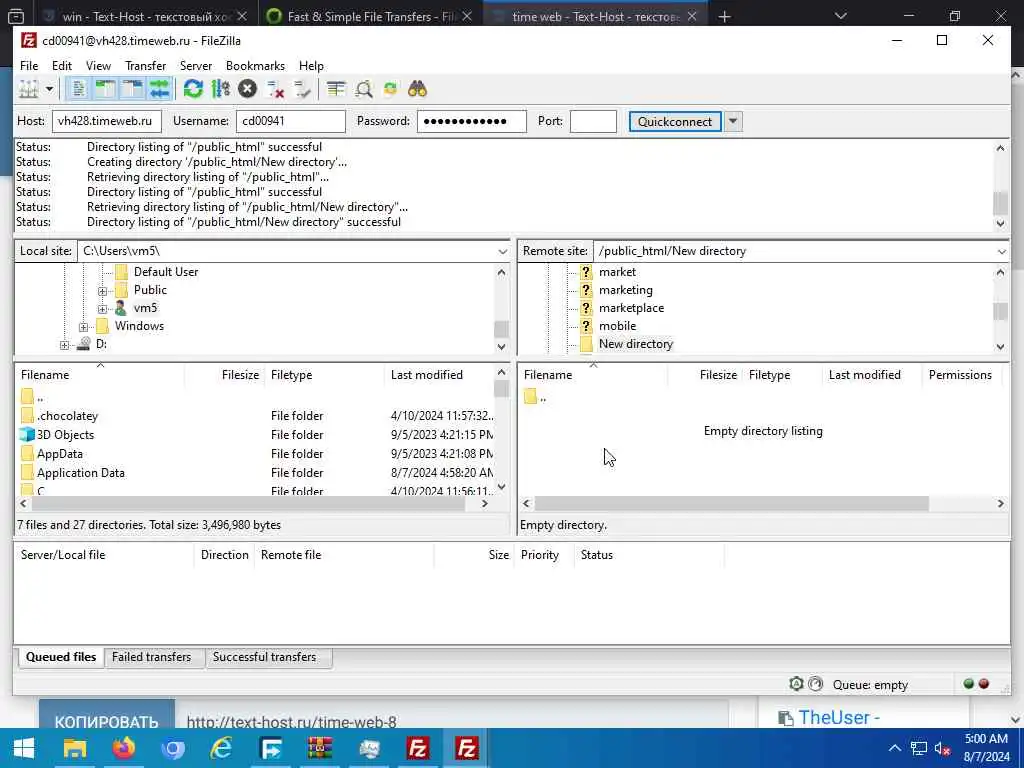Viewport: 1024px width, 768px height.
Task: Open the Quickconnect history dropdown
Action: point(733,121)
